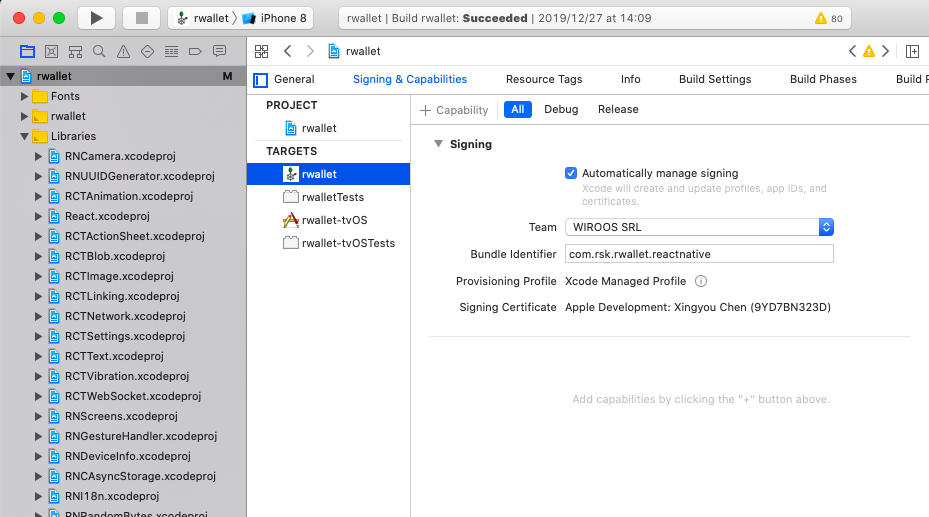The image size is (929, 517).
Task: Expand the rwallet folder in navigator
Action: pyautogui.click(x=24, y=116)
